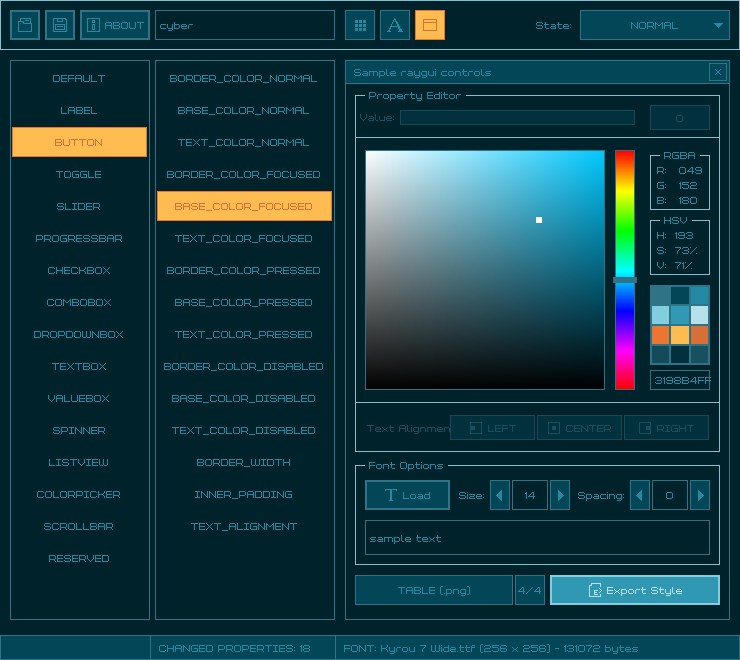The height and width of the screenshot is (660, 740).
Task: Cycle the 4/4 export format selector
Action: click(530, 590)
